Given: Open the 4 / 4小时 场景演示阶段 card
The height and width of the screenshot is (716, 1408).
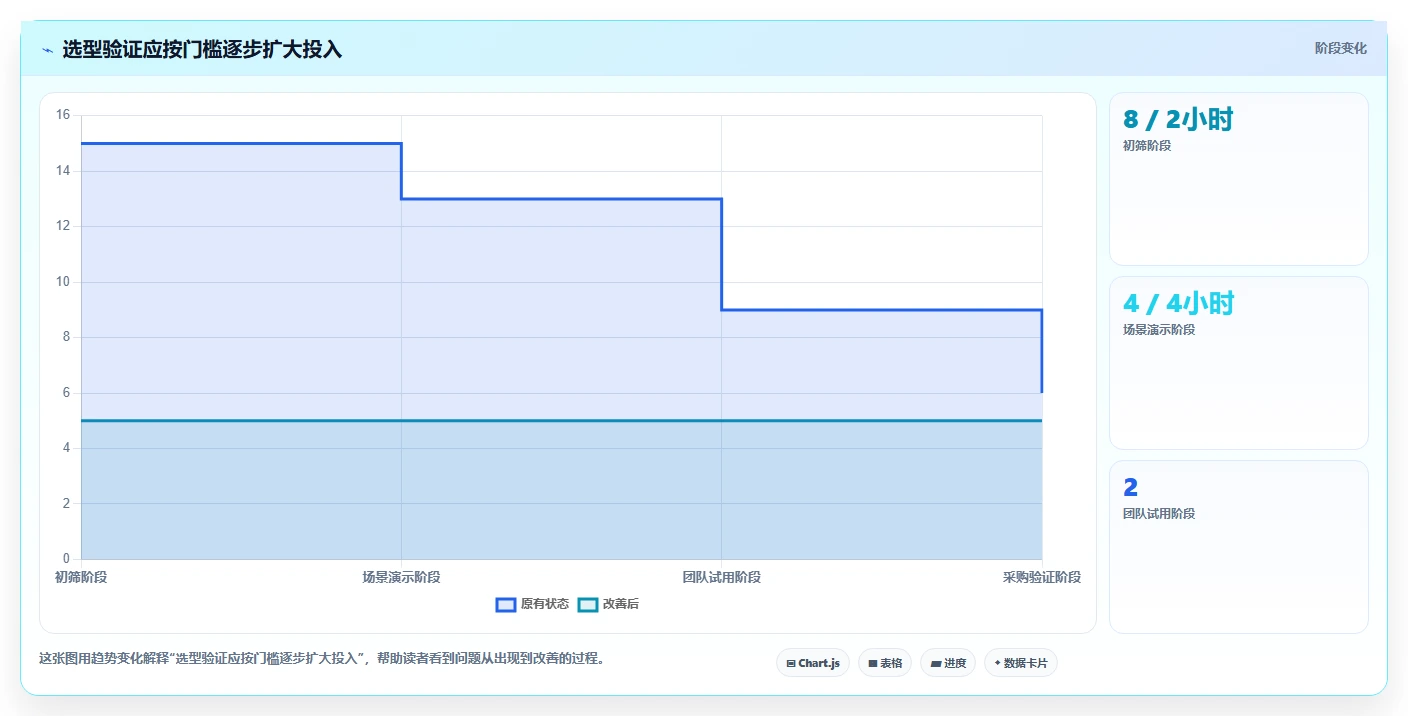Looking at the screenshot, I should (1239, 363).
